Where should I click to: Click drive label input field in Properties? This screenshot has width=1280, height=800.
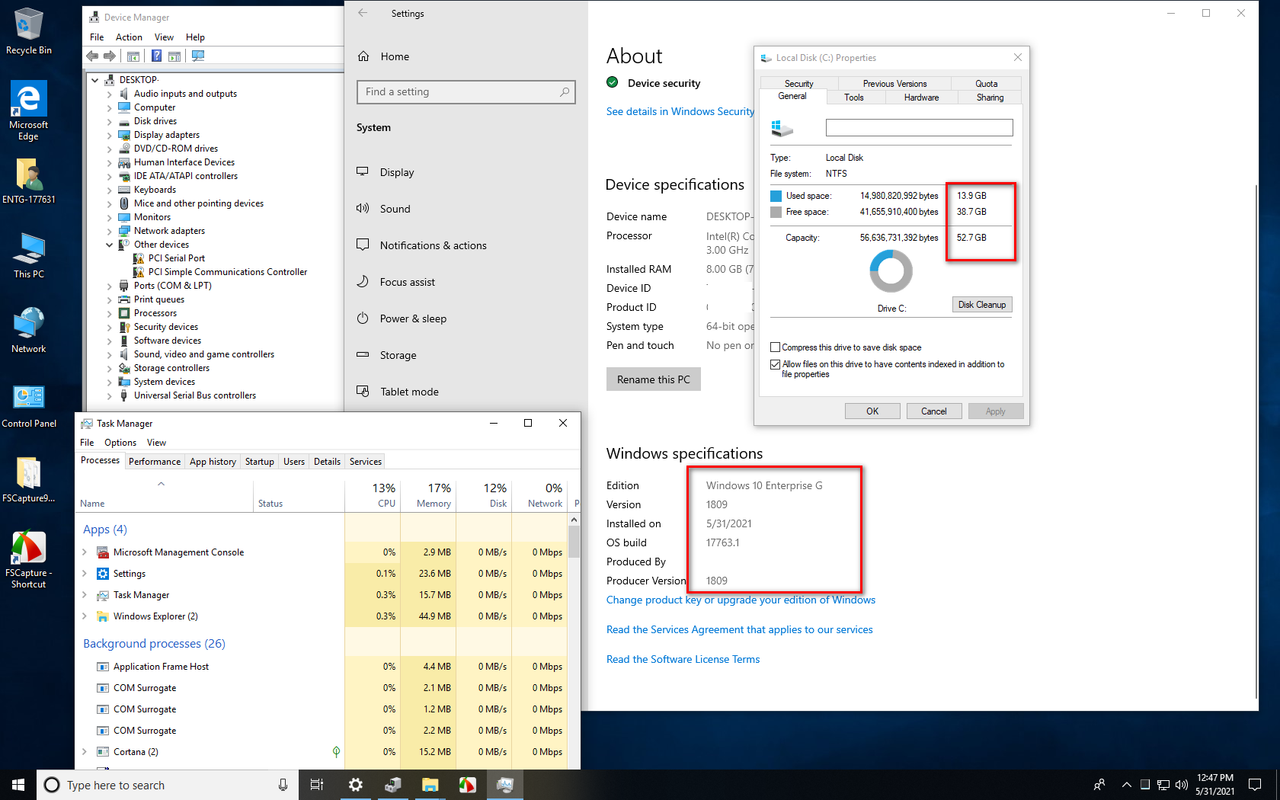click(x=919, y=128)
